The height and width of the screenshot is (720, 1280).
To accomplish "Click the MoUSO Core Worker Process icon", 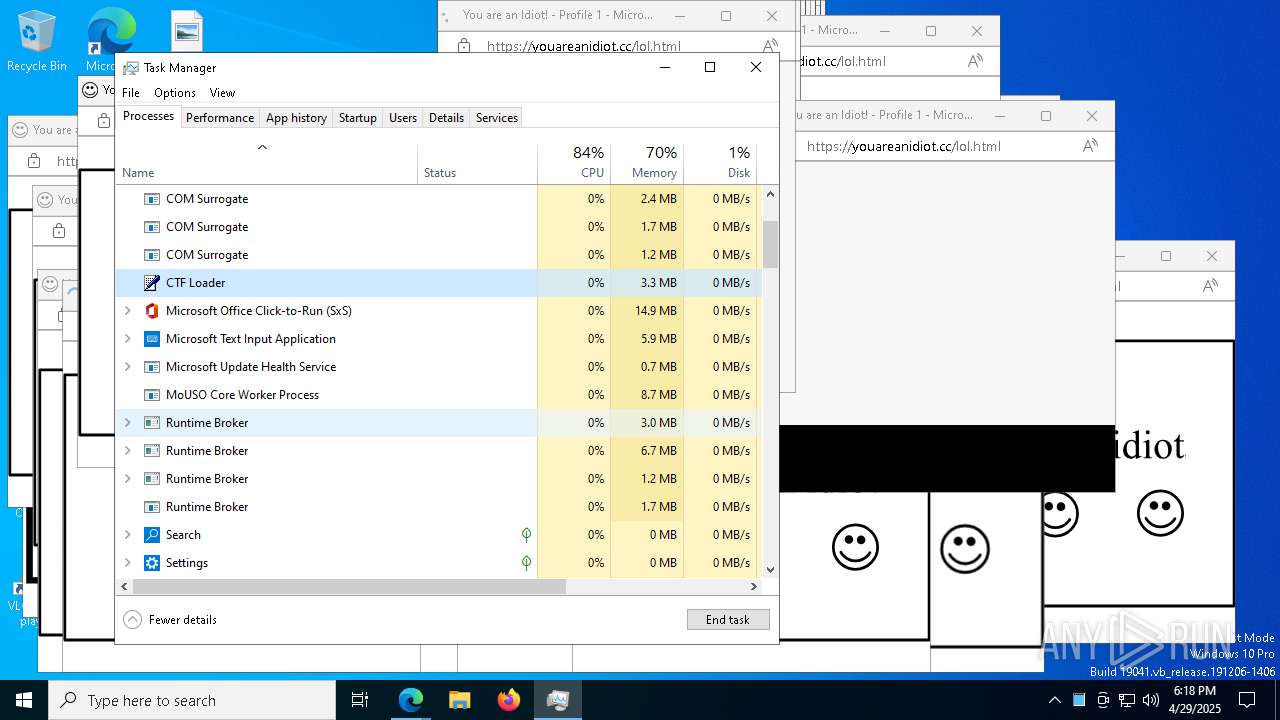I will coord(152,395).
